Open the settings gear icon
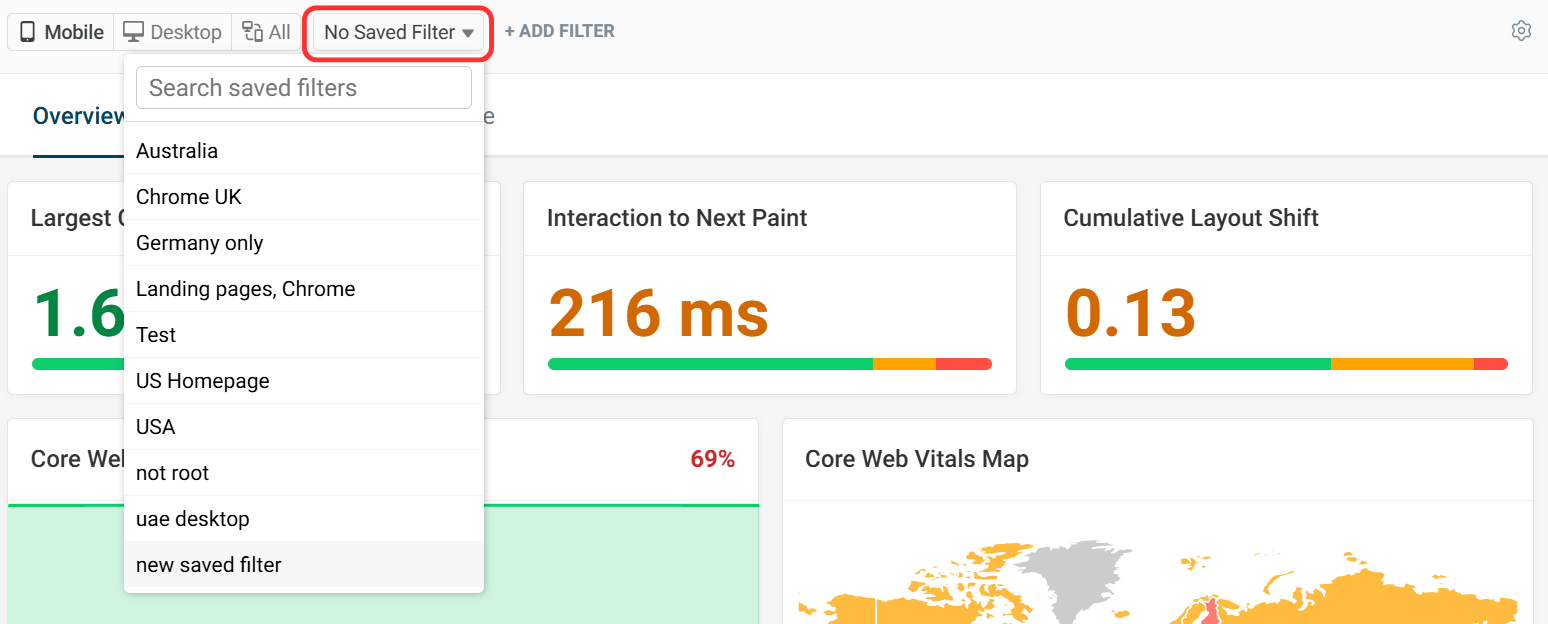The width and height of the screenshot is (1548, 624). click(1521, 31)
